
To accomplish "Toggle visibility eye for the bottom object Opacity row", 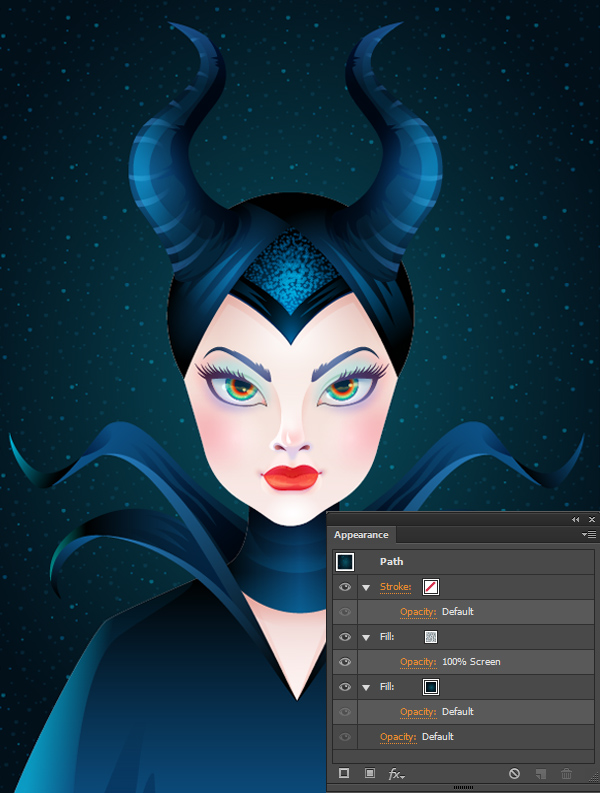I will point(345,737).
